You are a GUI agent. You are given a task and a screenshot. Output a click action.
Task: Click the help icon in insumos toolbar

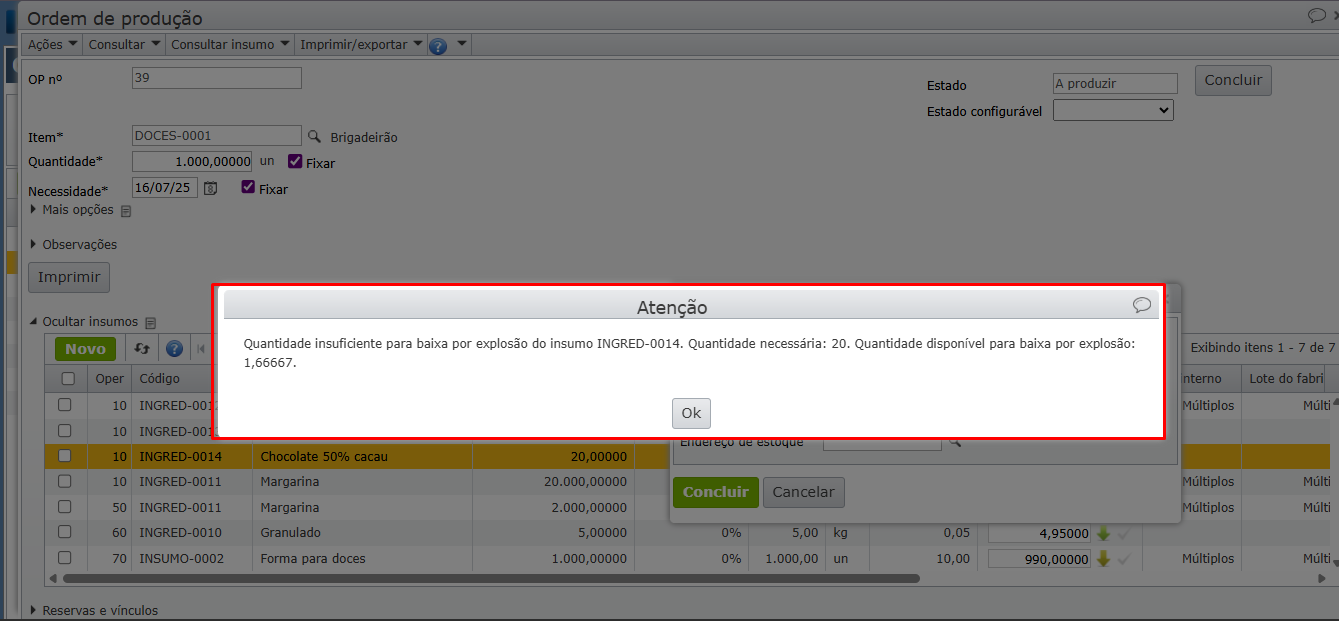[x=174, y=349]
